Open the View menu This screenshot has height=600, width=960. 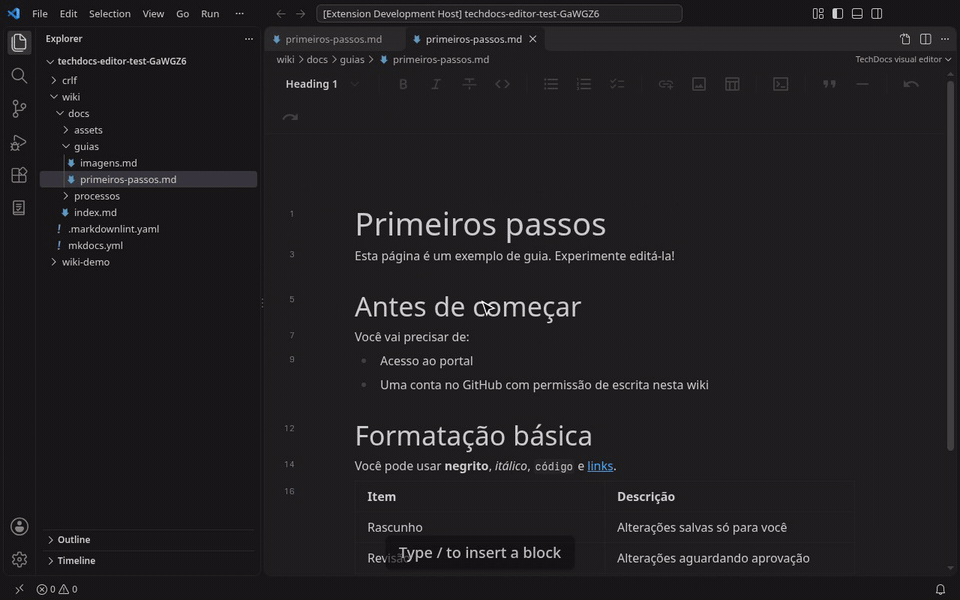(x=153, y=13)
